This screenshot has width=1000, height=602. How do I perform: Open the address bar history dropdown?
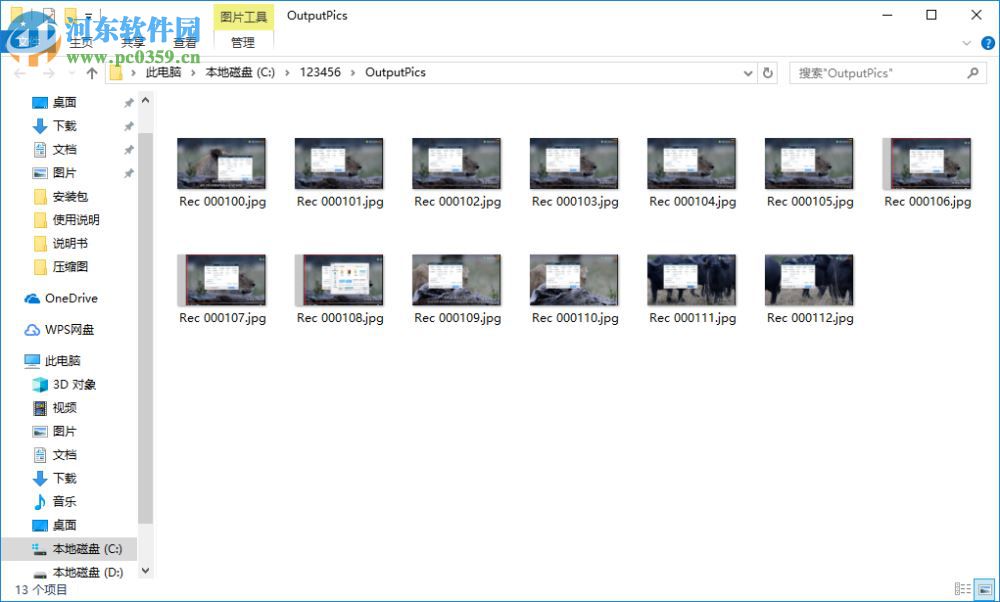746,72
